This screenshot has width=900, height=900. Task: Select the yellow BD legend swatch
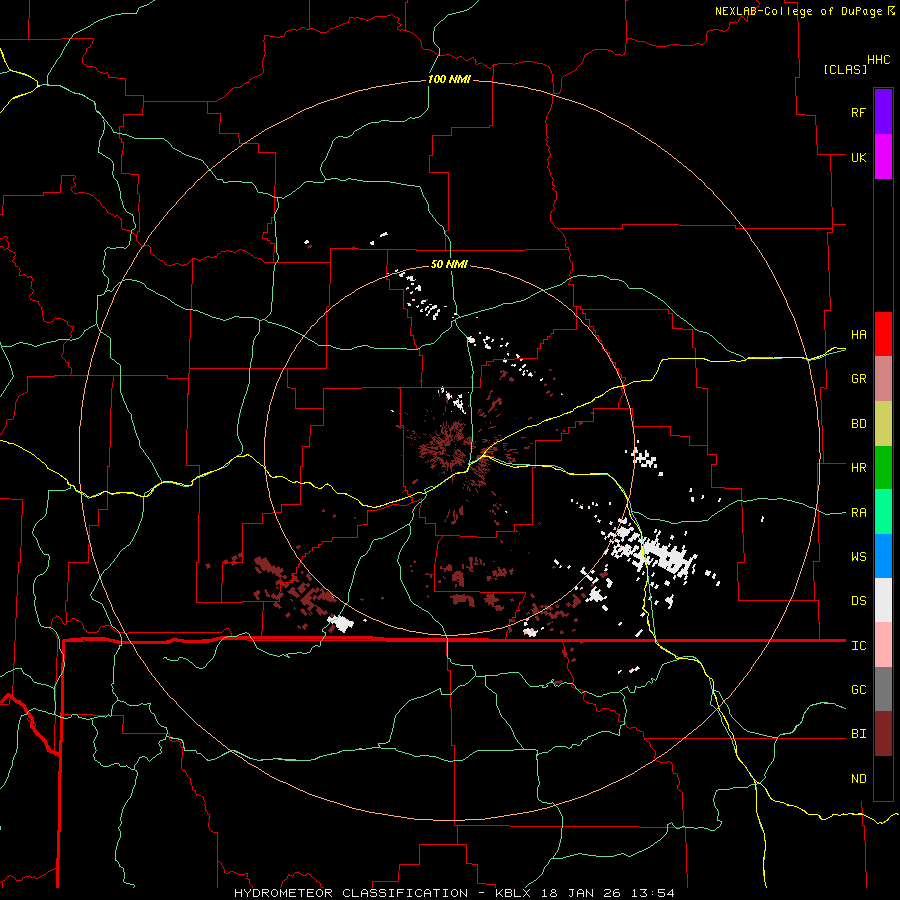click(x=883, y=423)
